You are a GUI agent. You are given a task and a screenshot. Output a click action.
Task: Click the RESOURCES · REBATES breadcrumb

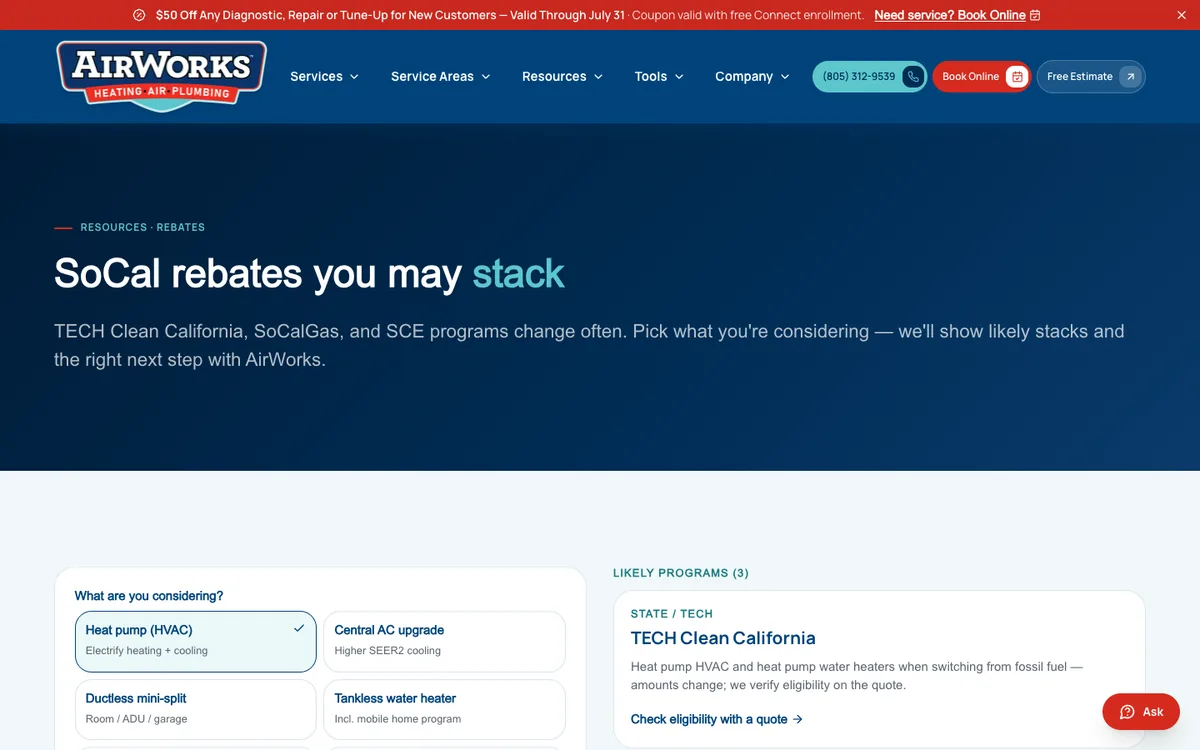pos(143,227)
